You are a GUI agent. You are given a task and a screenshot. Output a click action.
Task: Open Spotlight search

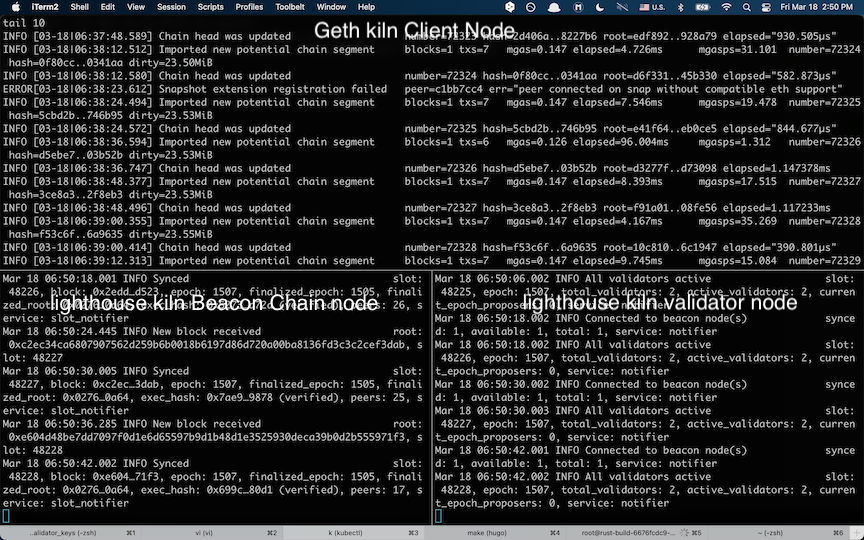(x=747, y=7)
